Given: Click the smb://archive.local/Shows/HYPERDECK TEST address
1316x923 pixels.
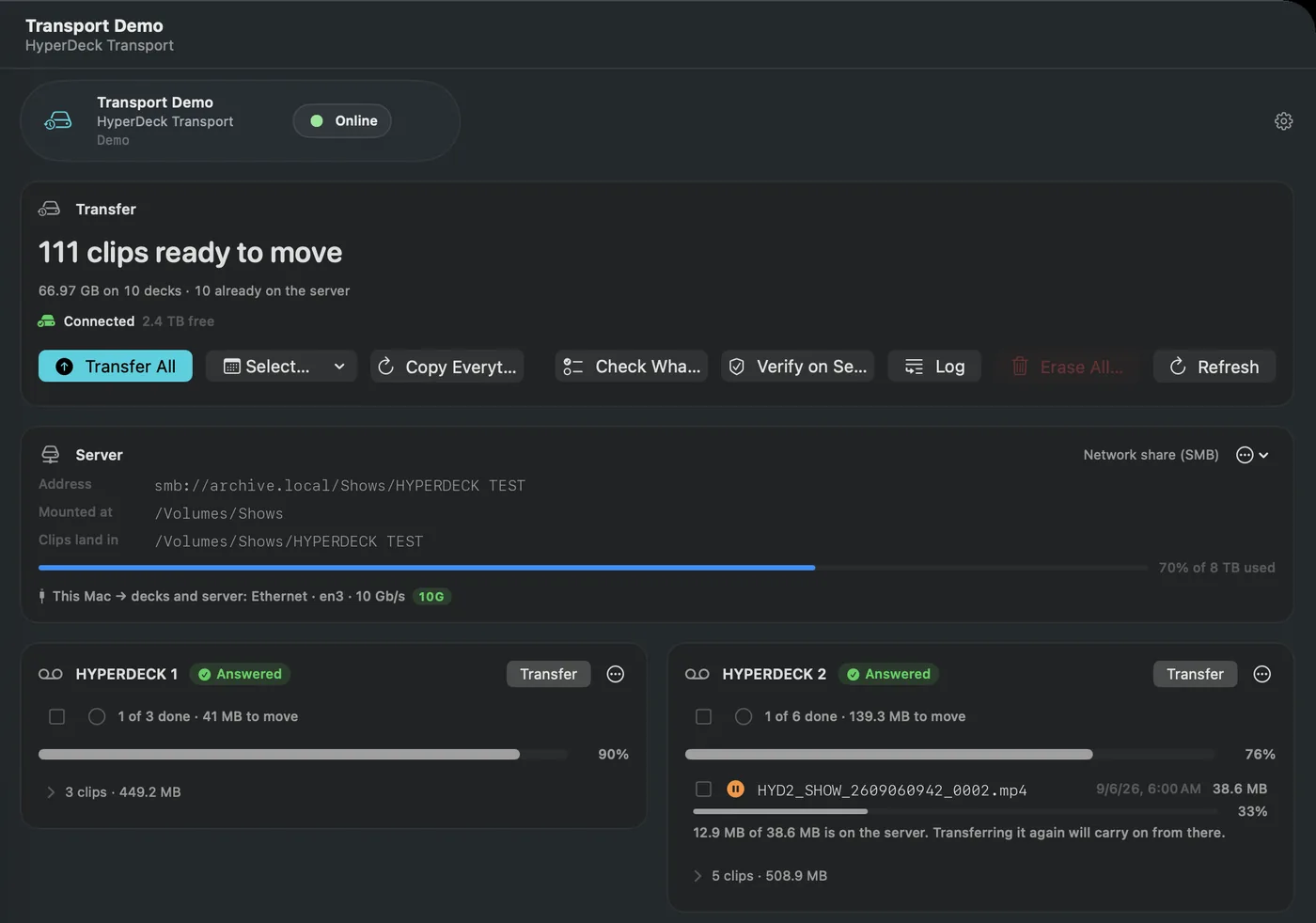Looking at the screenshot, I should (x=340, y=486).
